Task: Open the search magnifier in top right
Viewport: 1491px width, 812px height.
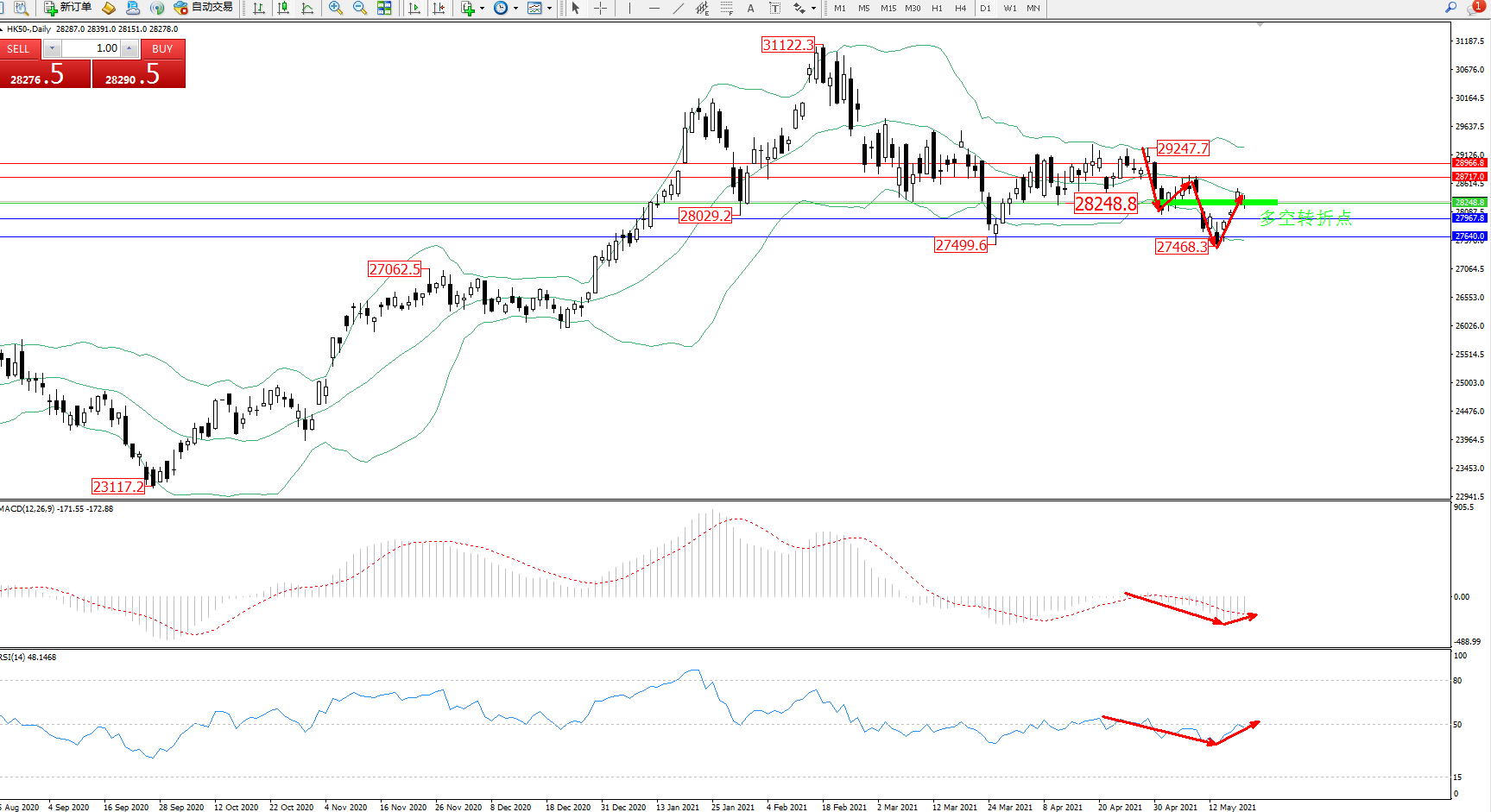Action: click(x=1450, y=8)
